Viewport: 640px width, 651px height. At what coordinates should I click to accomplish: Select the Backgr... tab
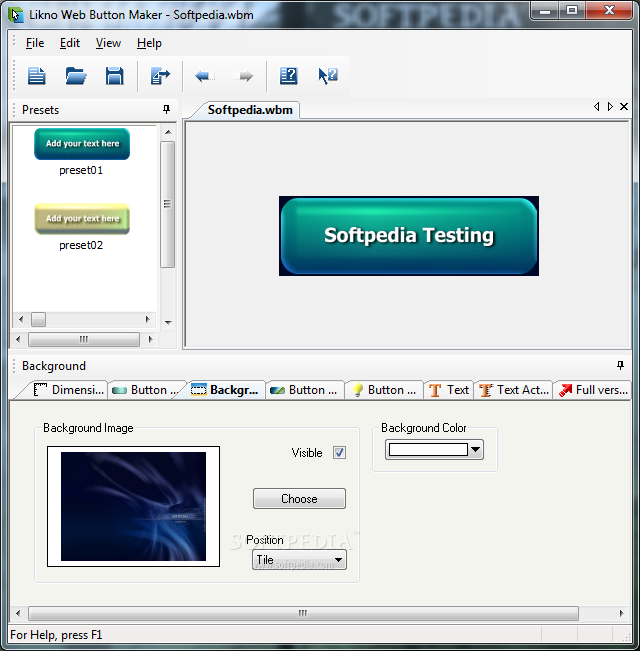pos(225,390)
